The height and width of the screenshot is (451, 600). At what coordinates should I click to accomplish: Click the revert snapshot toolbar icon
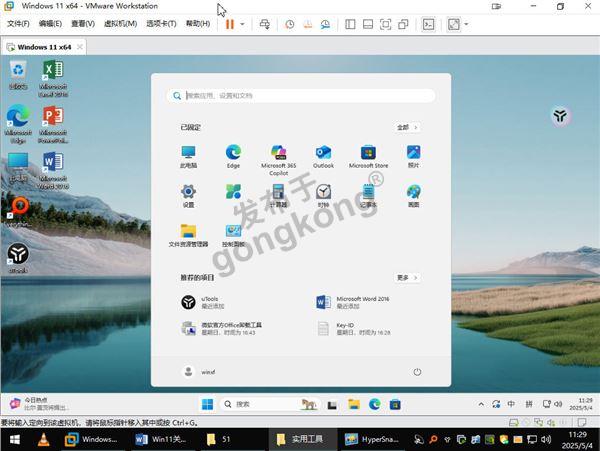point(308,24)
